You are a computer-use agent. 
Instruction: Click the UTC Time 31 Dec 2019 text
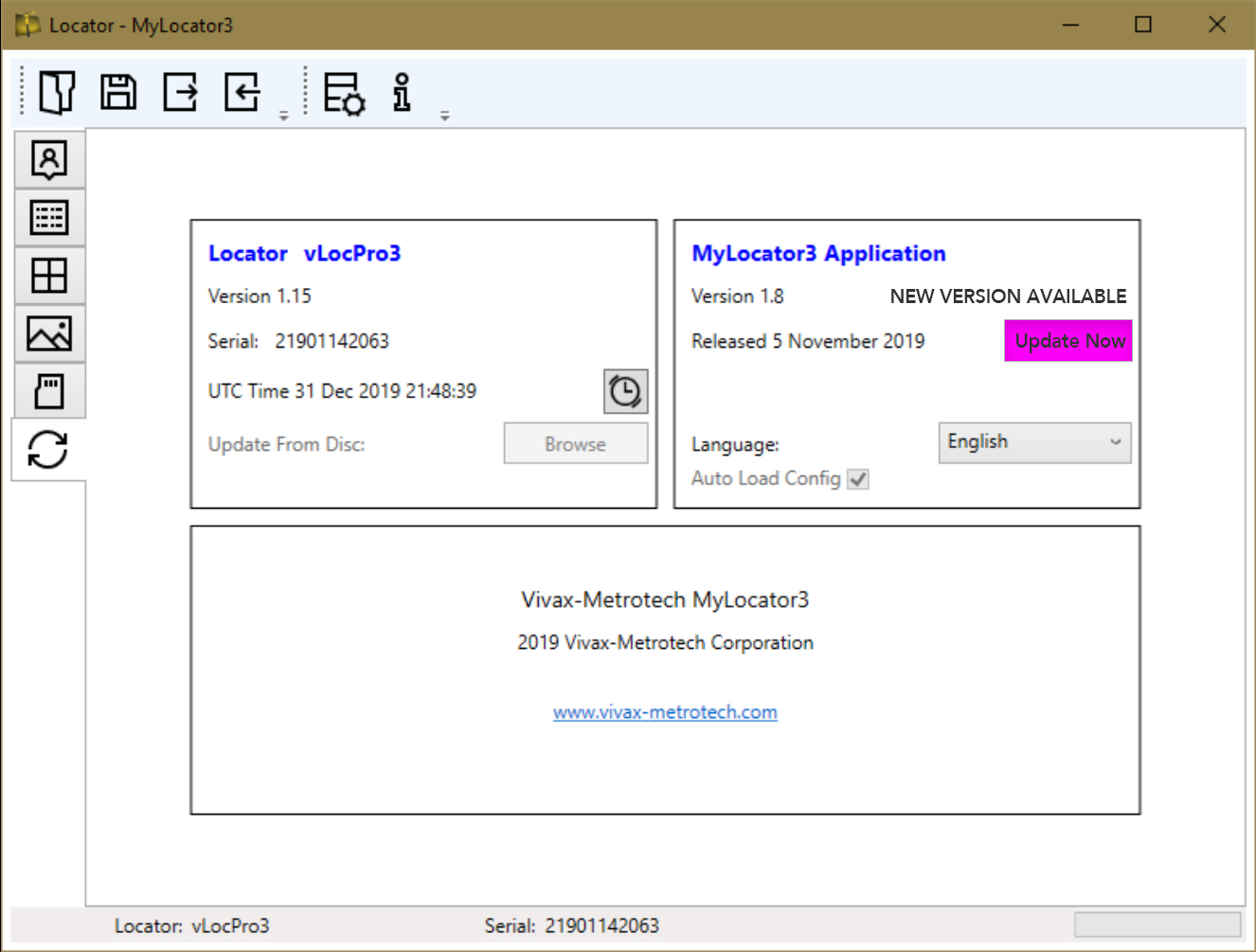click(342, 391)
